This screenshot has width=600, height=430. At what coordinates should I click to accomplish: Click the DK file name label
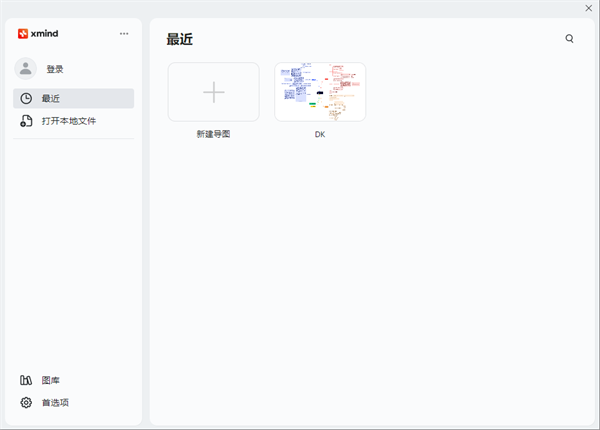(x=320, y=134)
